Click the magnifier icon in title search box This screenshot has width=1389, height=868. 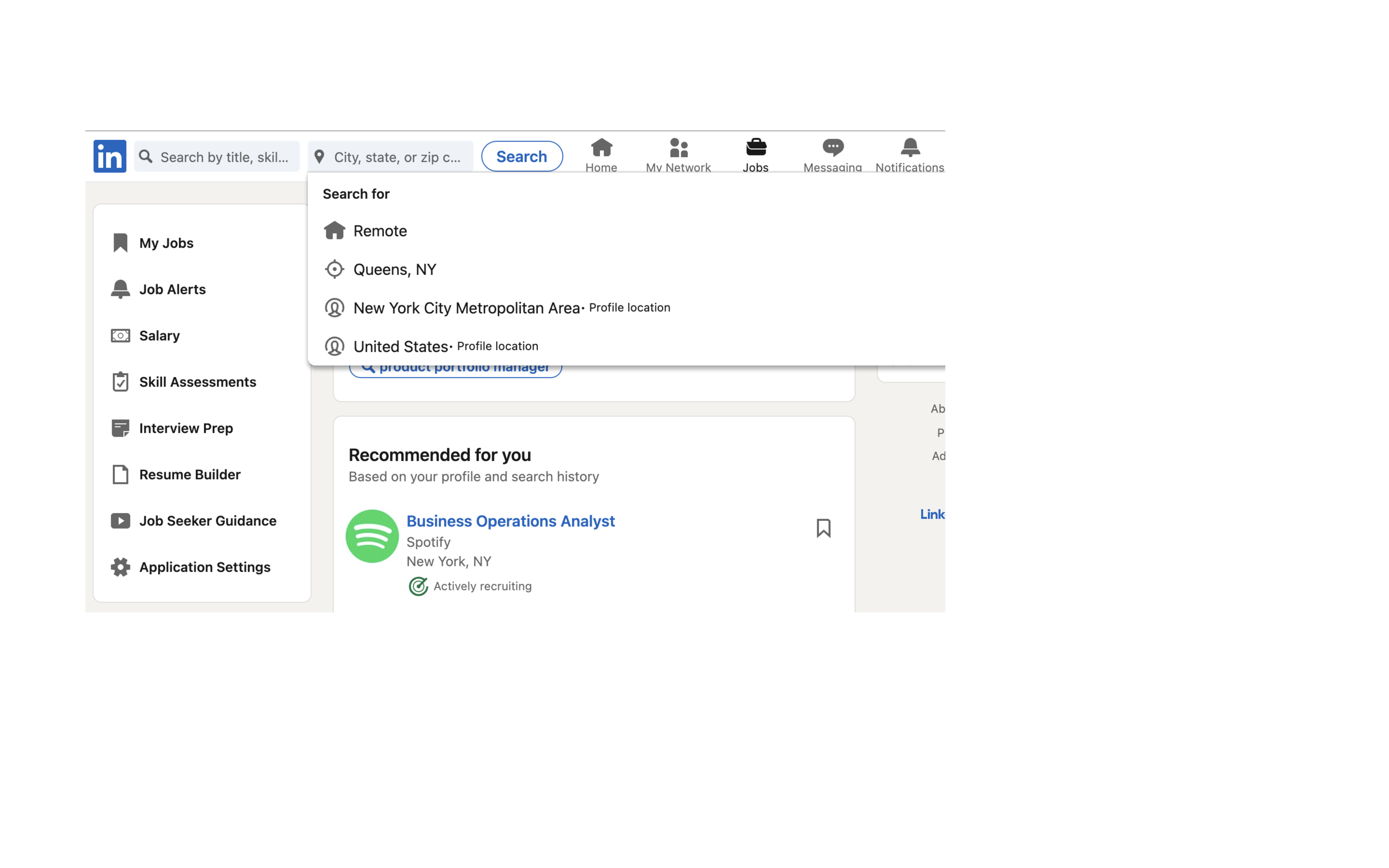pos(146,157)
